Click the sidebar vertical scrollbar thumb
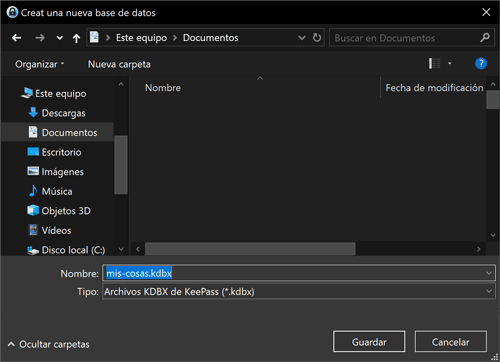 (x=121, y=164)
